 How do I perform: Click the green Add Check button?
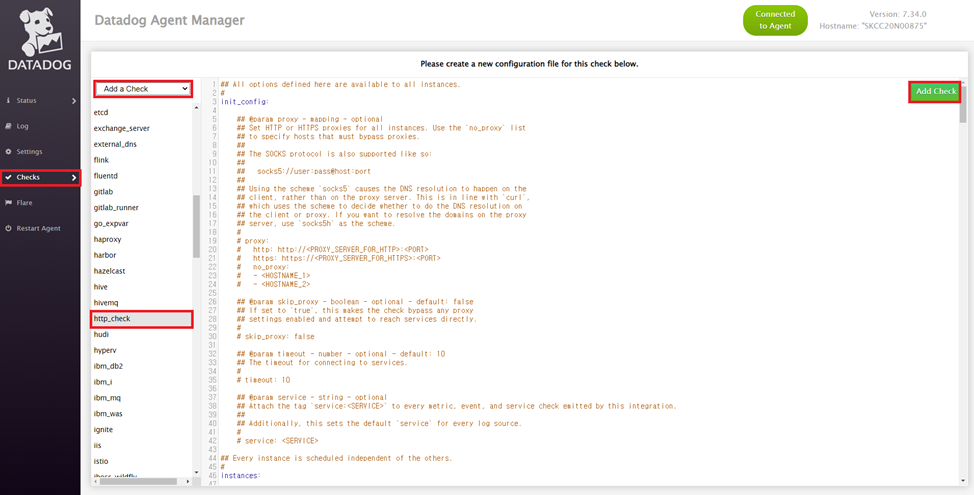[x=936, y=91]
